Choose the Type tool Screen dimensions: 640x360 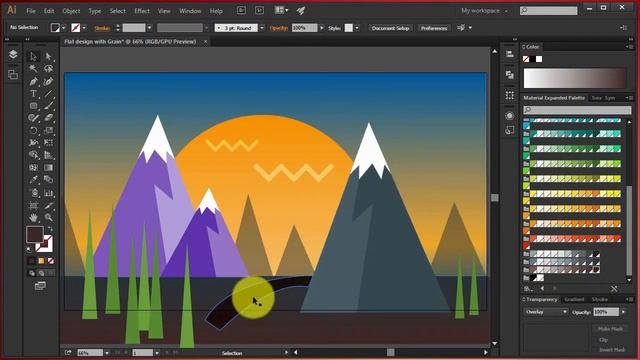coord(33,93)
